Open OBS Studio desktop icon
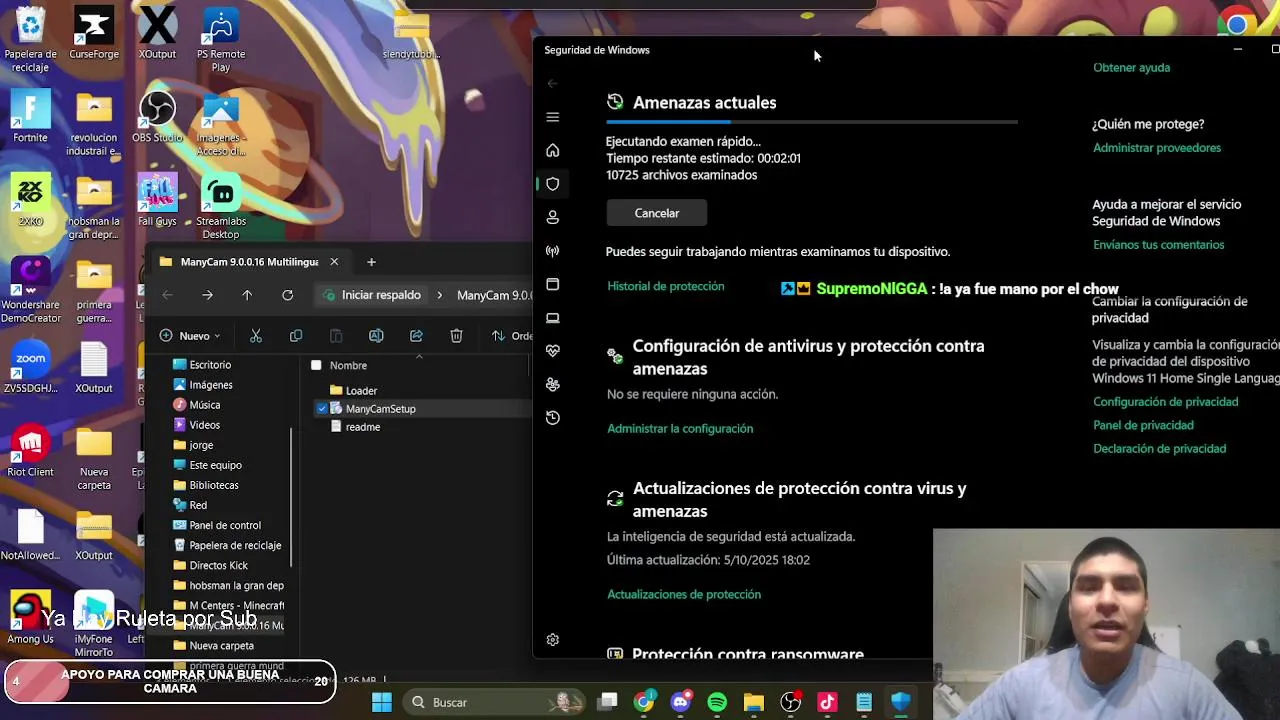 pyautogui.click(x=157, y=117)
